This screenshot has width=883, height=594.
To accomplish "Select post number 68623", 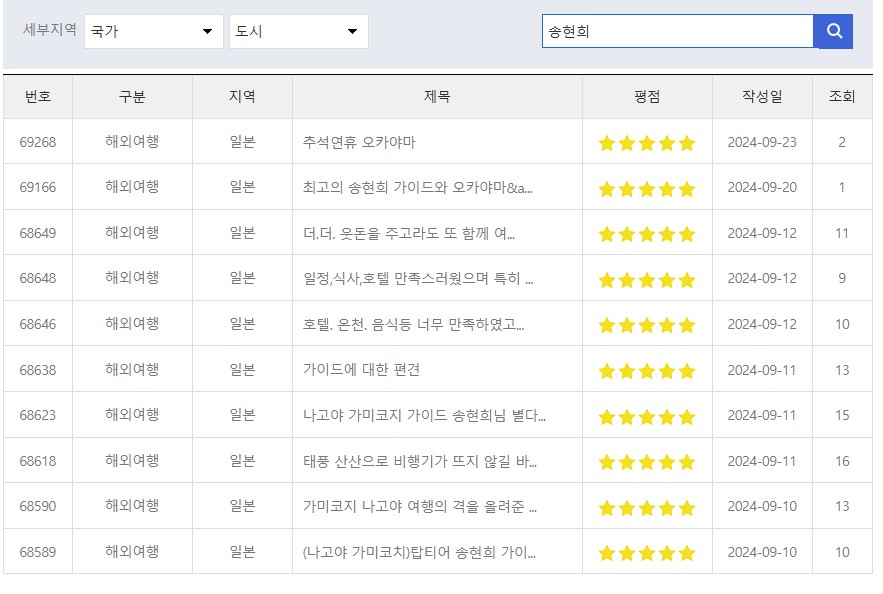I will pos(38,416).
